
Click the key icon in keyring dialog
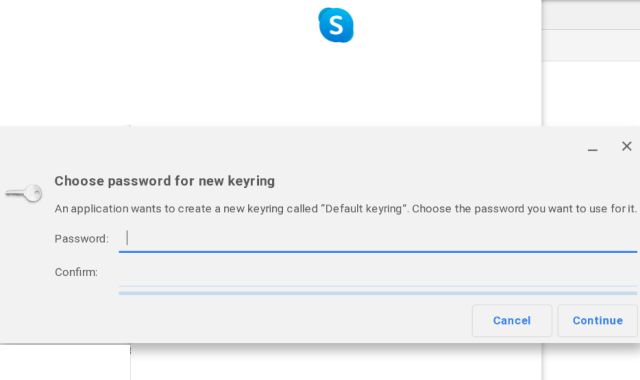[x=24, y=193]
